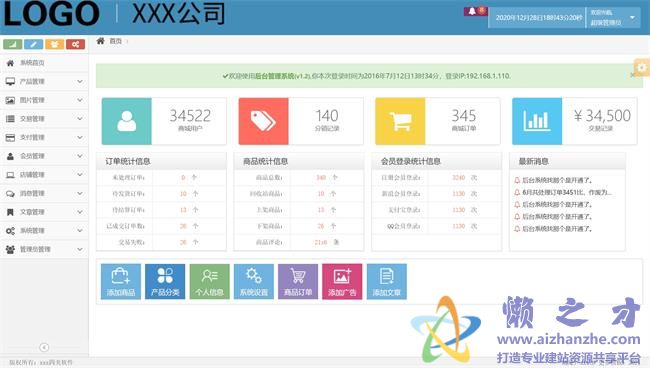Dismiss the green welcome alert
Viewport: 650px width, 368px height.
633,75
